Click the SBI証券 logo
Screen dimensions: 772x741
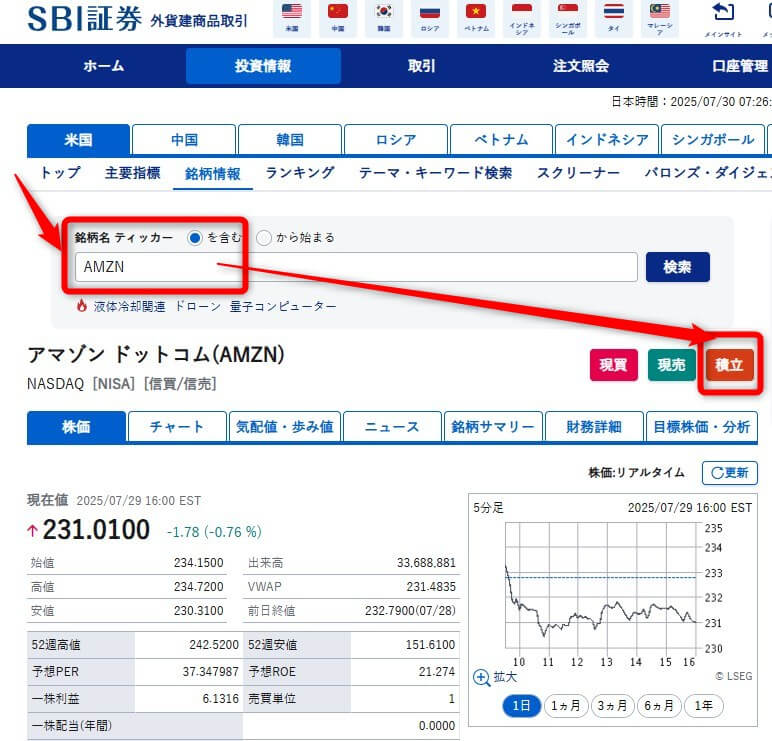pyautogui.click(x=85, y=19)
